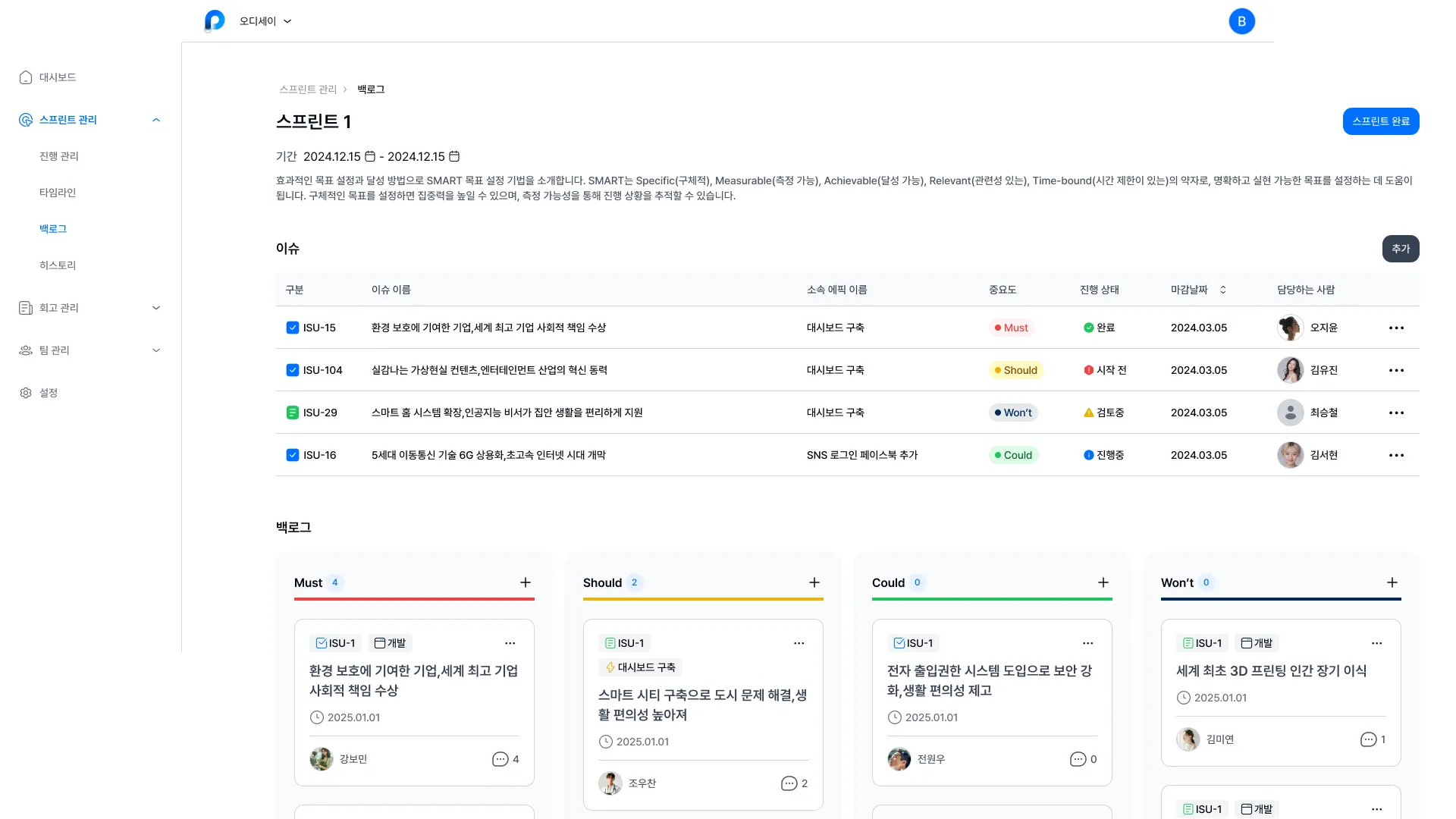Click the lightning epic icon on 대시보드 구축 tag
The height and width of the screenshot is (819, 1456).
coord(610,667)
